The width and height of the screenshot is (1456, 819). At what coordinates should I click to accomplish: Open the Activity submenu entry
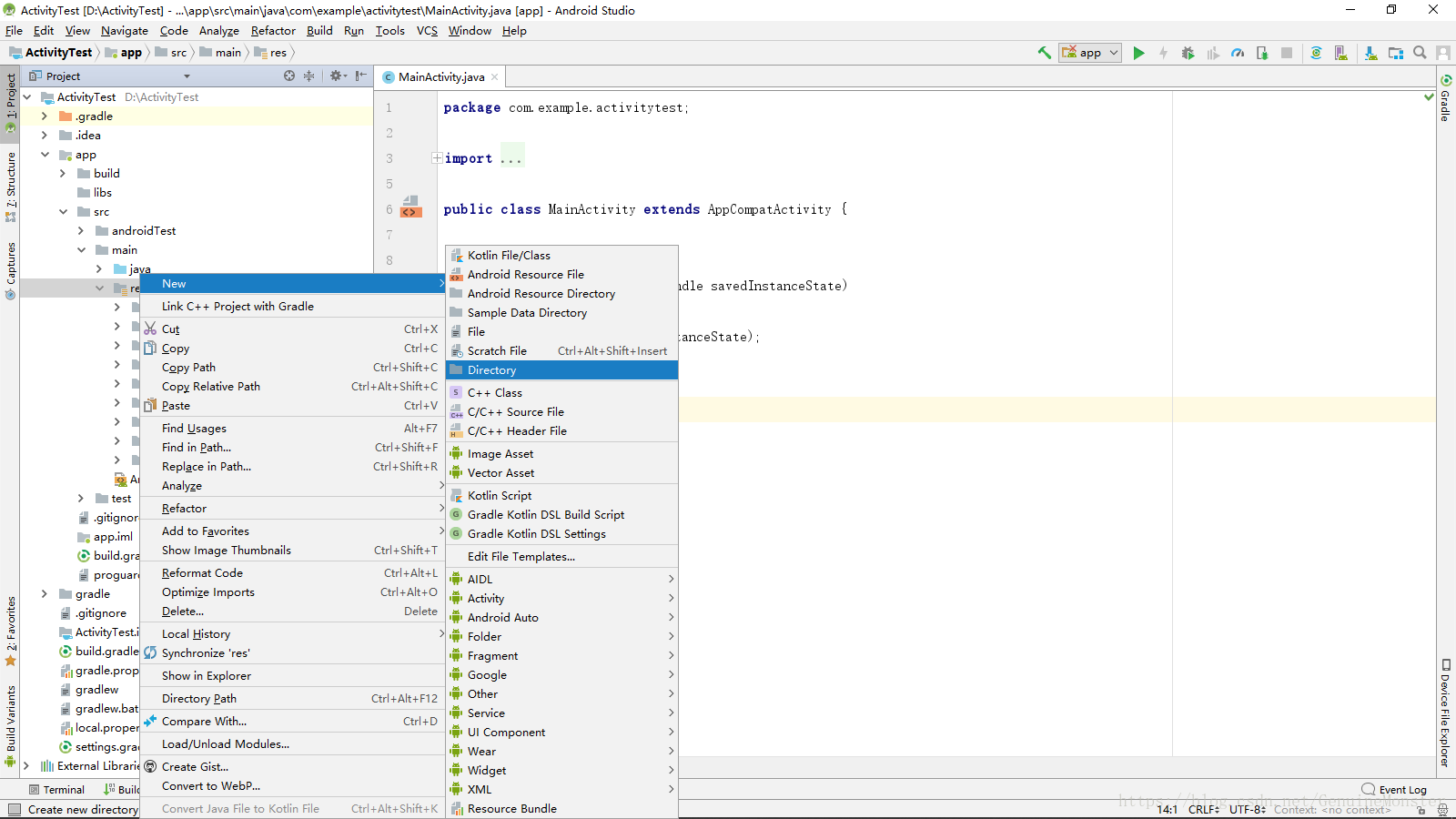coord(561,599)
